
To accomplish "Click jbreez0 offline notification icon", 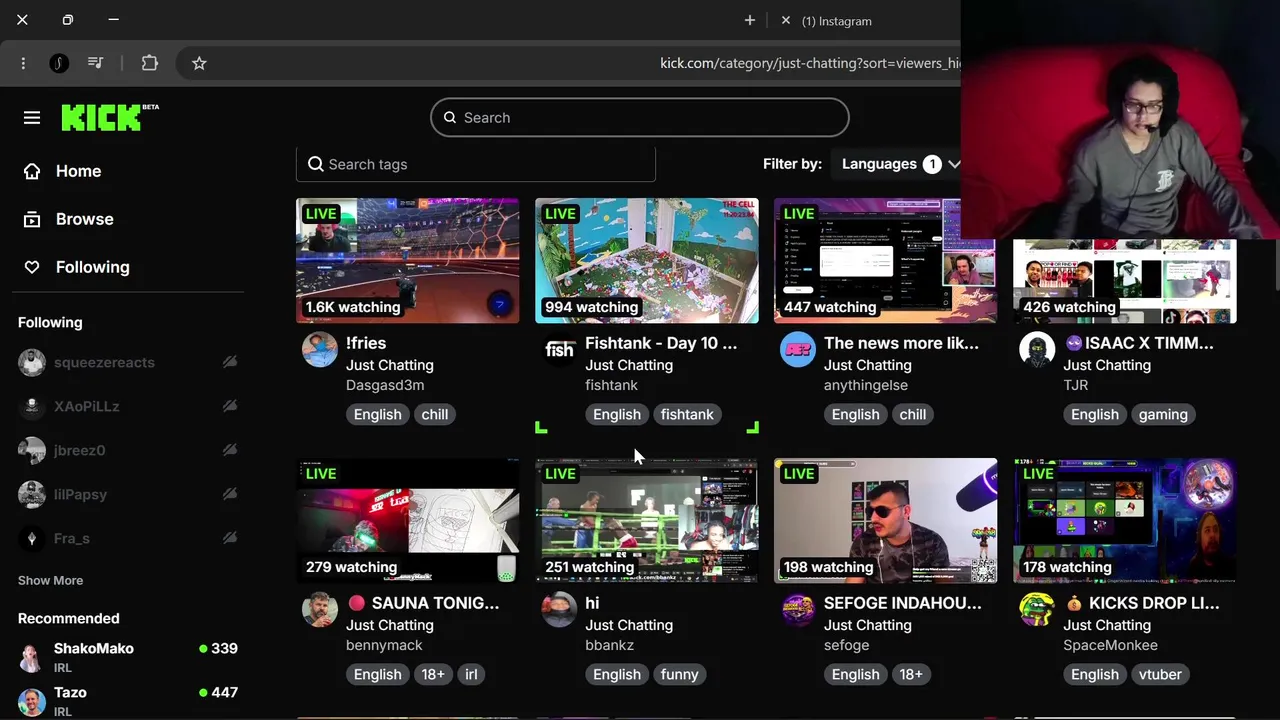I will [230, 450].
